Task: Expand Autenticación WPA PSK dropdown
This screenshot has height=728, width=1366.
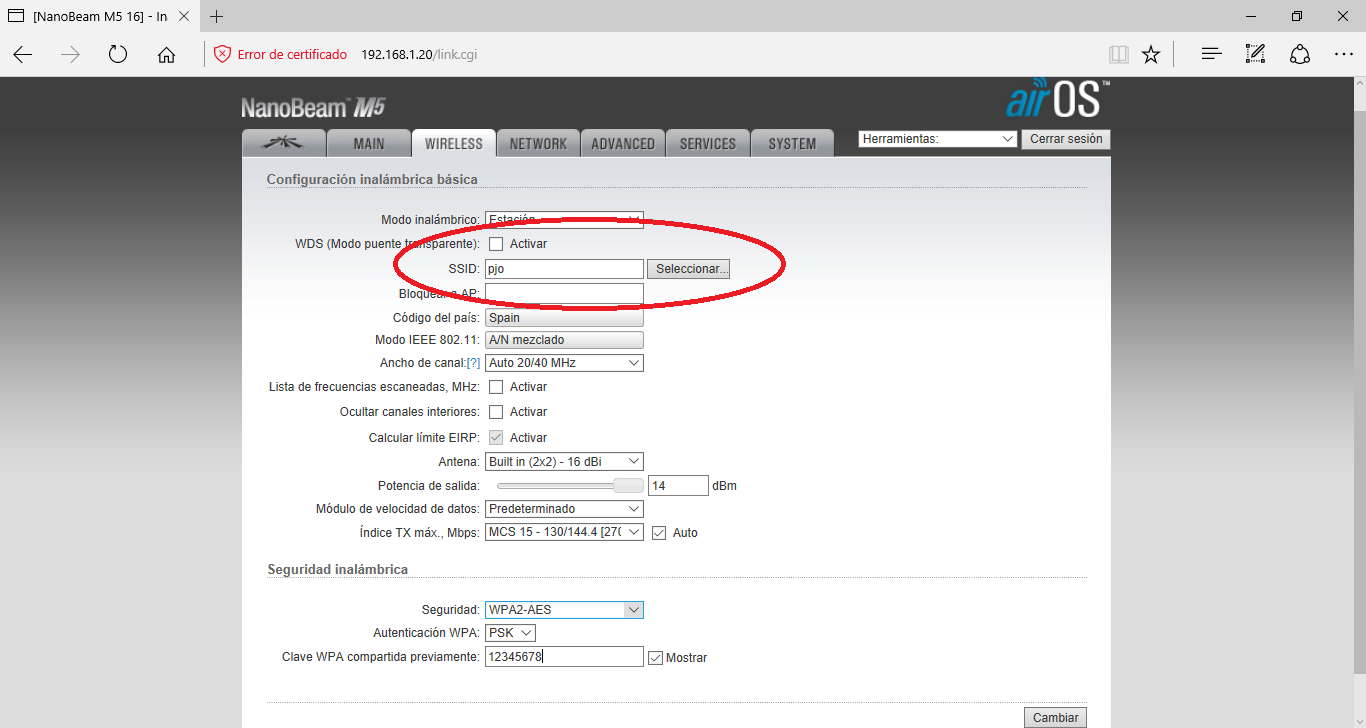Action: tap(510, 633)
